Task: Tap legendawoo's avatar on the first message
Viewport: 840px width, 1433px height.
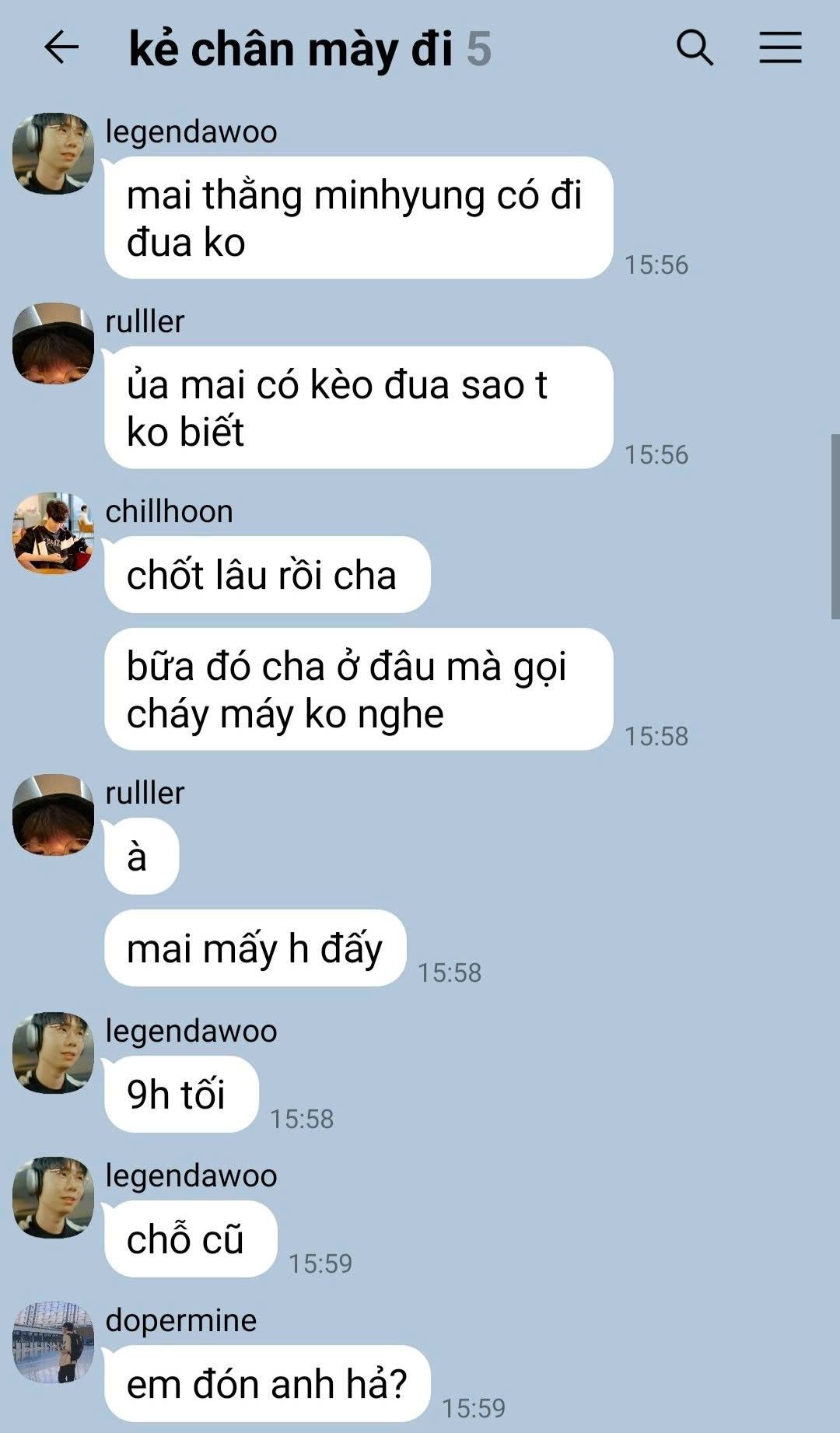Action: [53, 154]
